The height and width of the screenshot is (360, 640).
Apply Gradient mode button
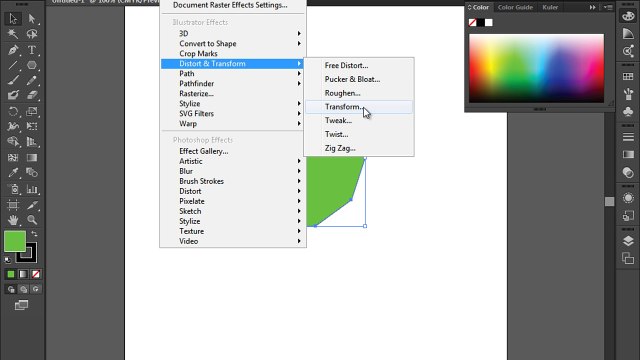point(23,274)
